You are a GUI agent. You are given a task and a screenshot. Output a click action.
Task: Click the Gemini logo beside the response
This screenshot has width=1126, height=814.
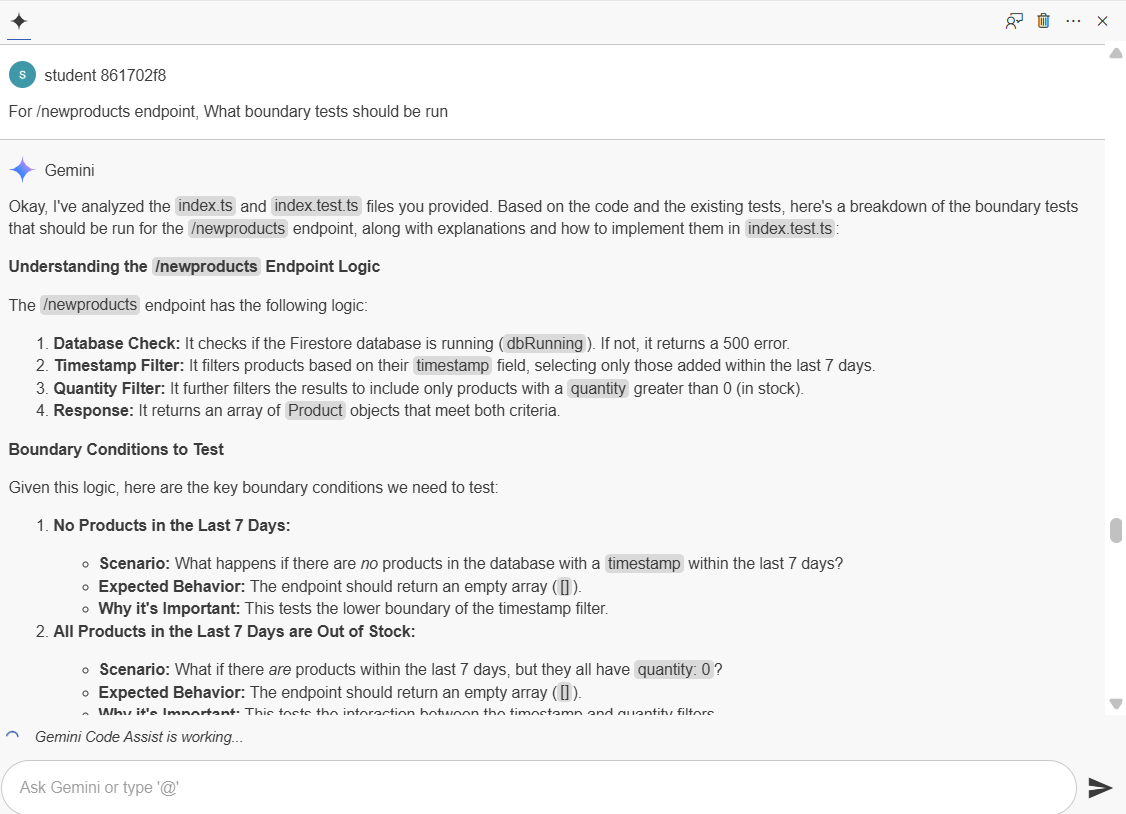(22, 170)
